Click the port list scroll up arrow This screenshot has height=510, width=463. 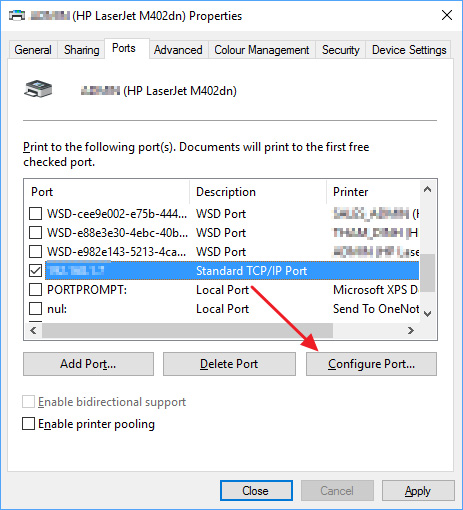click(x=427, y=190)
